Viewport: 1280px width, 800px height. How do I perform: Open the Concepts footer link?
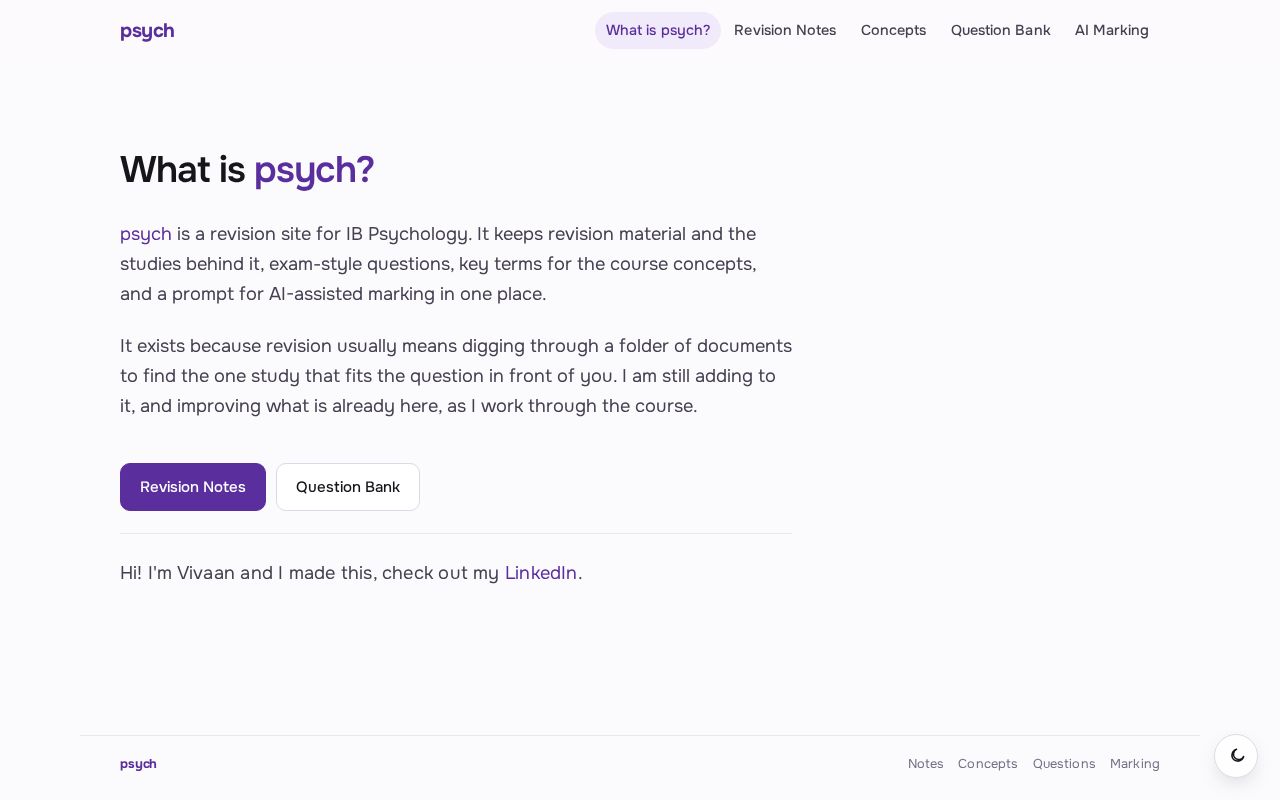point(988,764)
